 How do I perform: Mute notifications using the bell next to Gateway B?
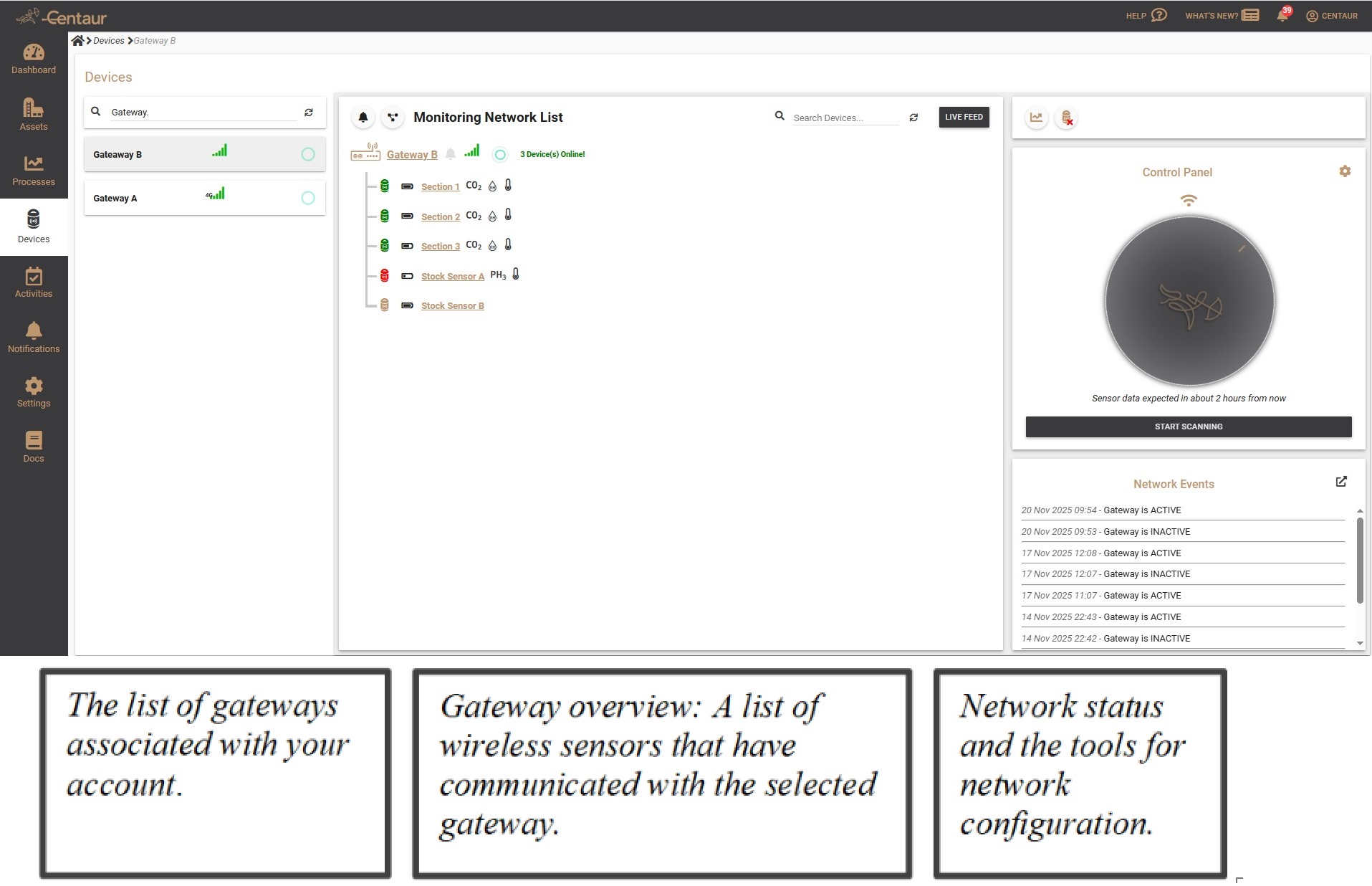pos(451,154)
